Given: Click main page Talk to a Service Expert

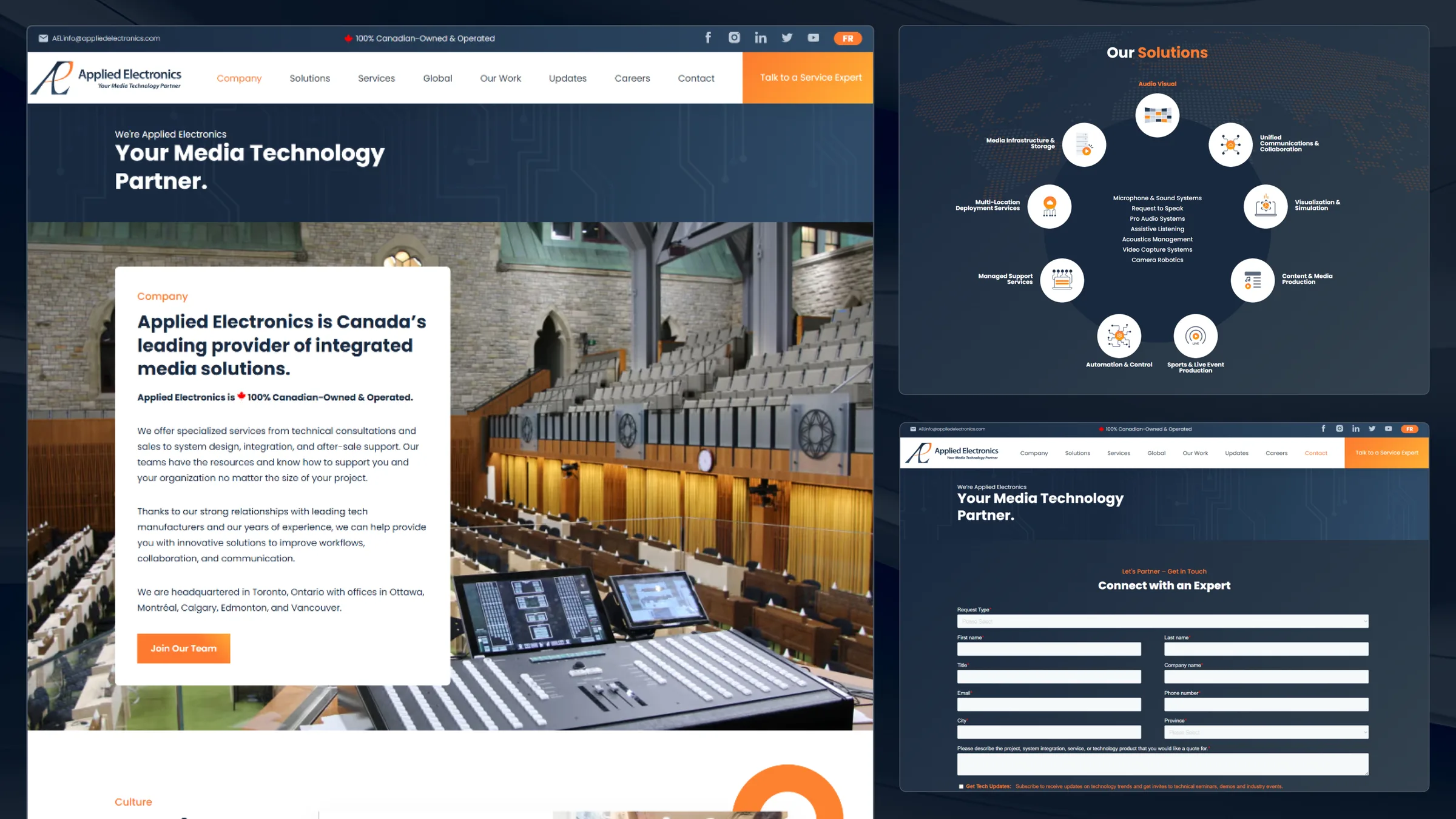Looking at the screenshot, I should tap(808, 78).
